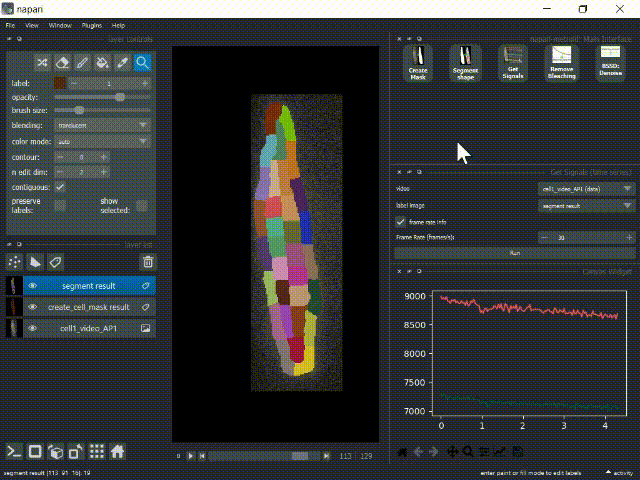640x480 pixels.
Task: Hide the cell1_video_AP1 layer
Action: tap(33, 328)
